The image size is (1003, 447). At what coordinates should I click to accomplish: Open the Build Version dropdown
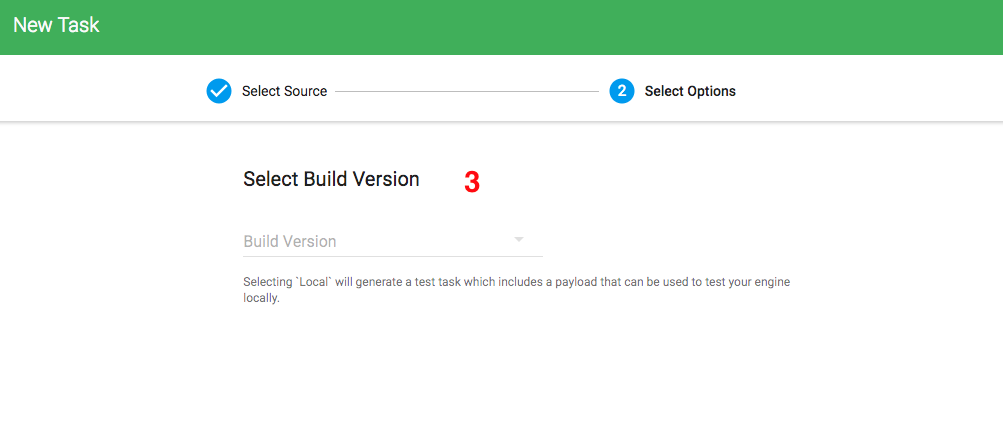392,241
